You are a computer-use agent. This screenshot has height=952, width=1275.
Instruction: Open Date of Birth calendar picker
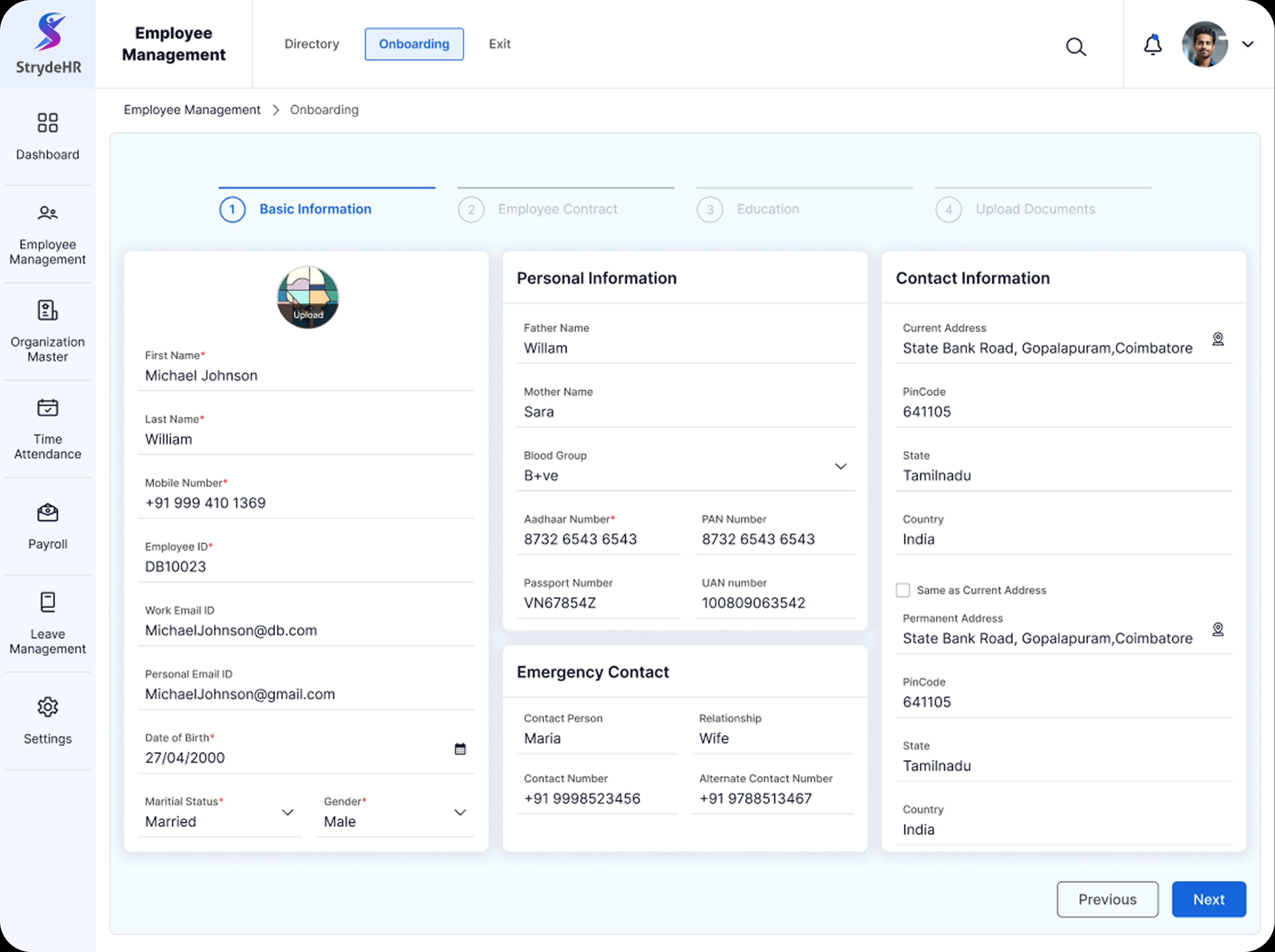pos(460,748)
